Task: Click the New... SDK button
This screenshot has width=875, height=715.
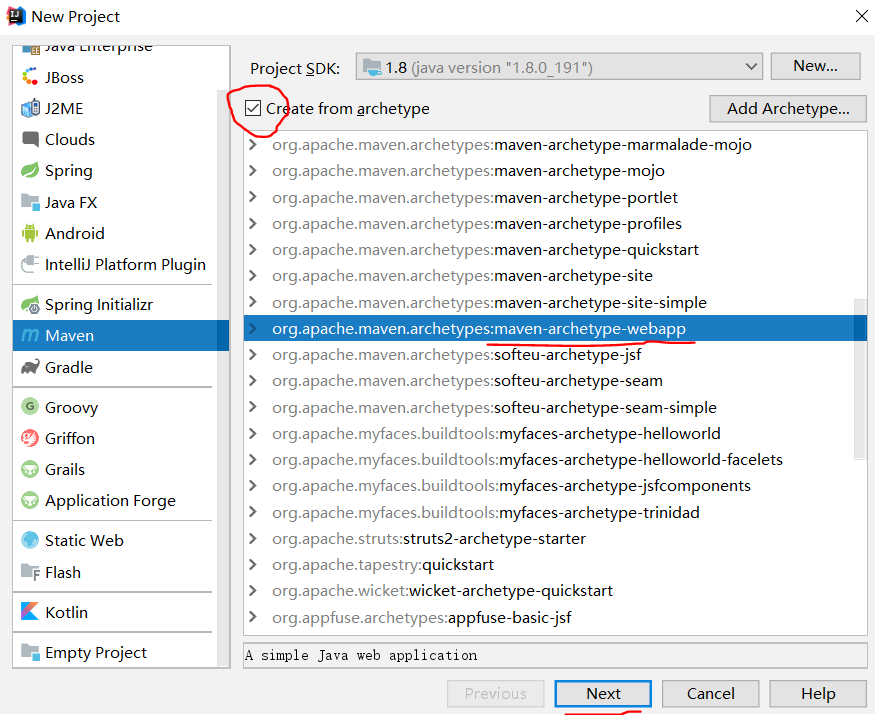Action: [x=815, y=66]
